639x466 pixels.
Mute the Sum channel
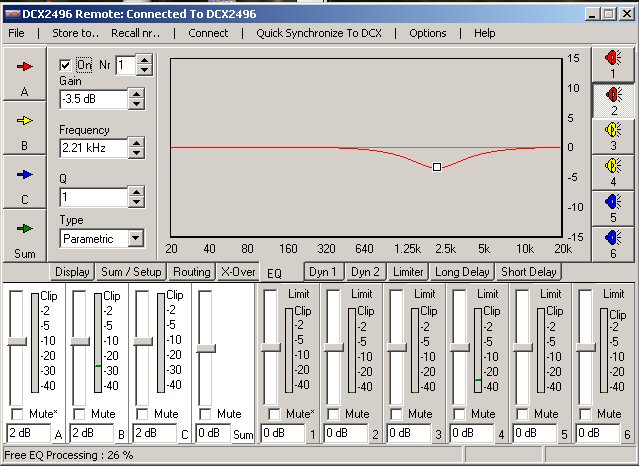[205, 414]
